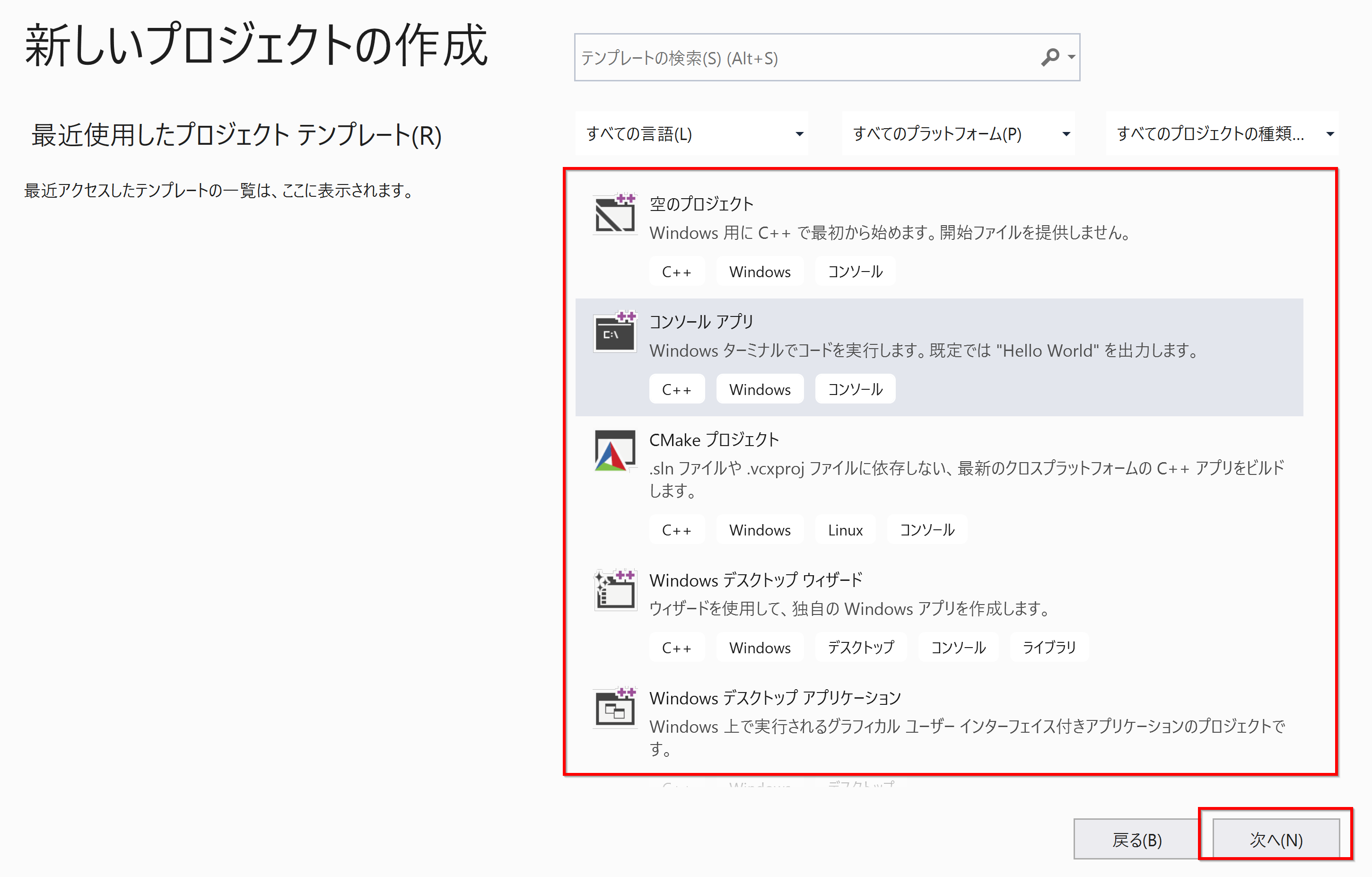Screen dimensions: 1372x877
Task: Click the Windows デスクトップ ウィザード icon
Action: click(615, 590)
